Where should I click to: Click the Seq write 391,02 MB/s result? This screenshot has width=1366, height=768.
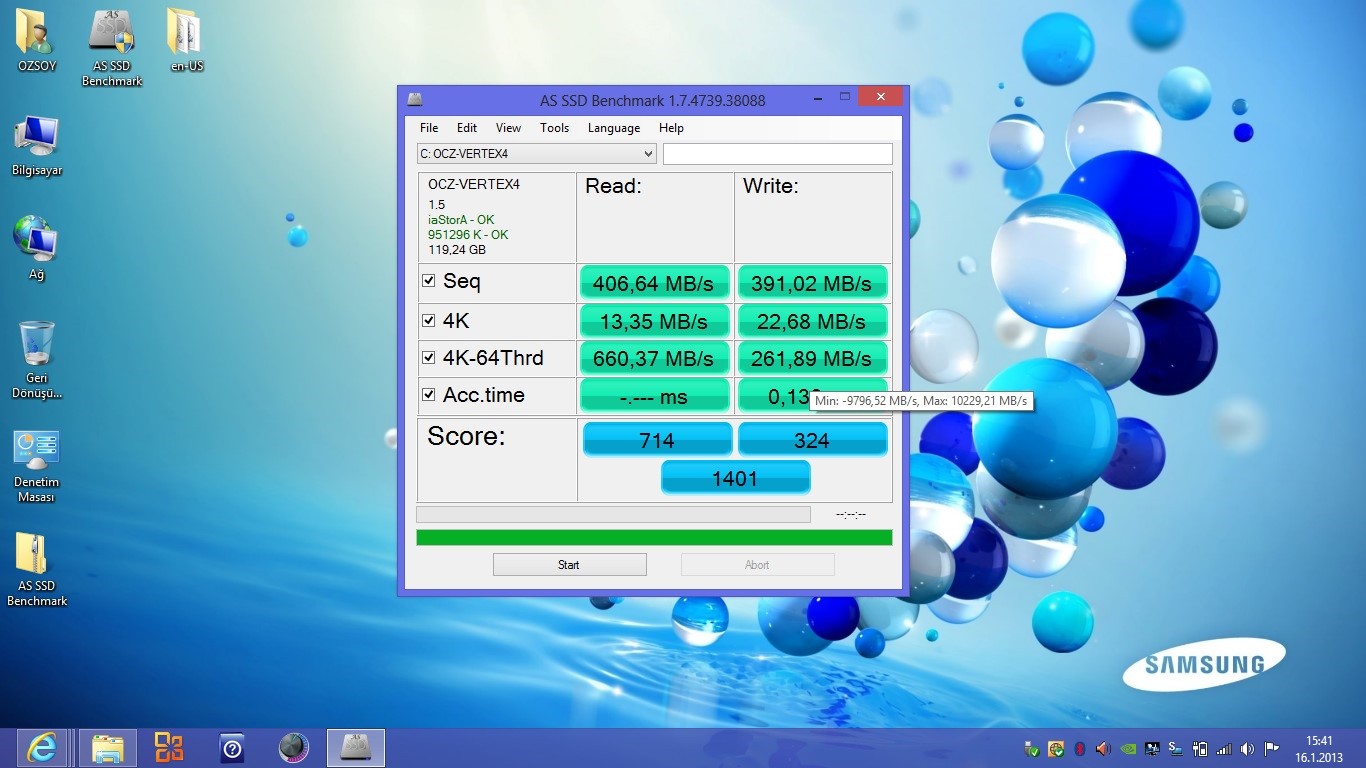(812, 283)
